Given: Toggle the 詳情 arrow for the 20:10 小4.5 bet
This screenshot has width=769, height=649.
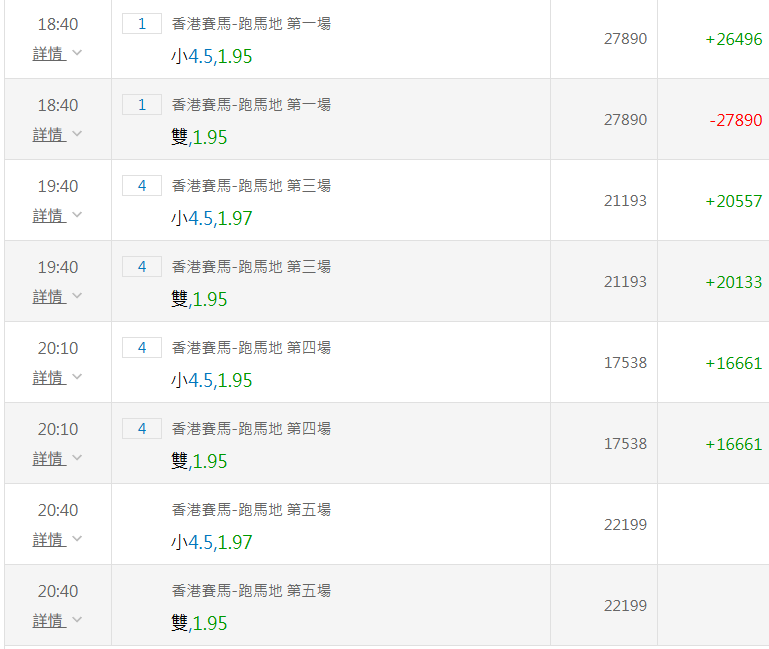Looking at the screenshot, I should click(77, 377).
